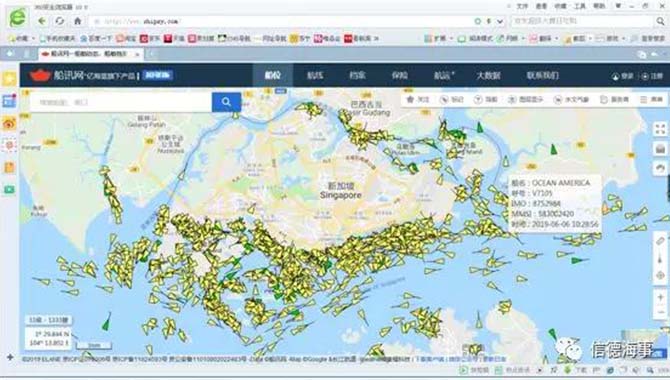Image resolution: width=670 pixels, height=380 pixels.
Task: Click the 登录 login link
Action: (622, 76)
